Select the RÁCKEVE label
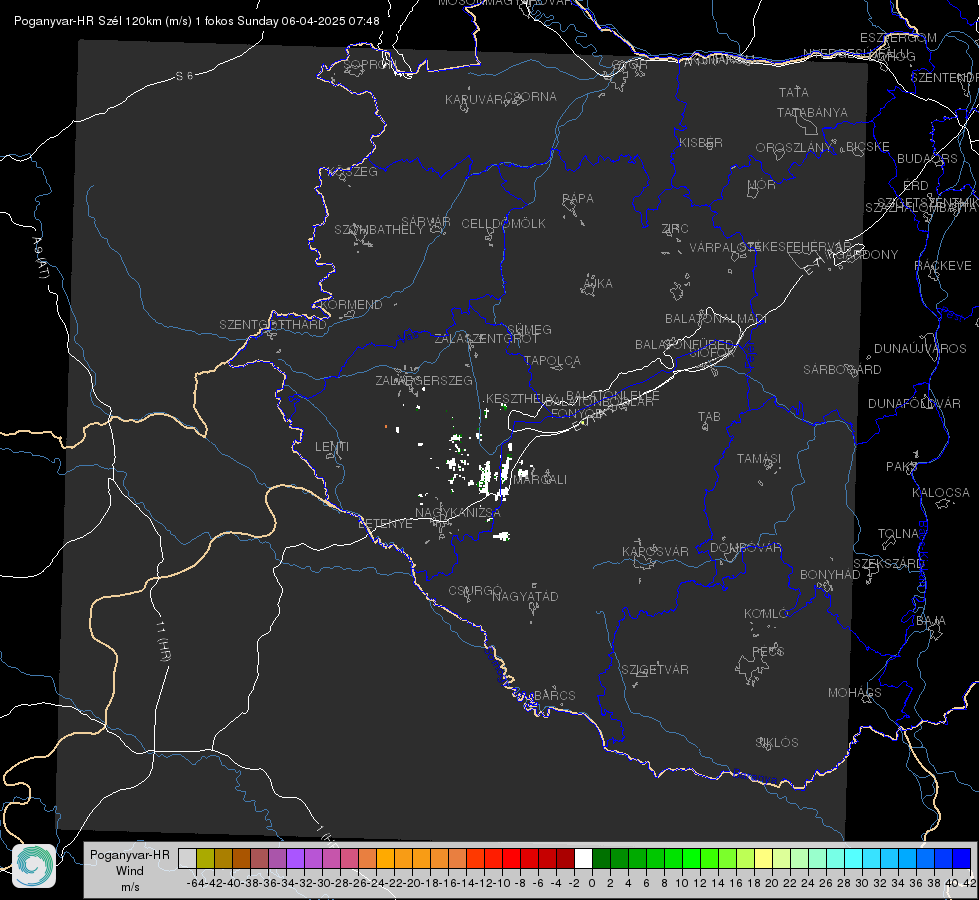Screen dimensions: 979x900 pyautogui.click(x=943, y=266)
